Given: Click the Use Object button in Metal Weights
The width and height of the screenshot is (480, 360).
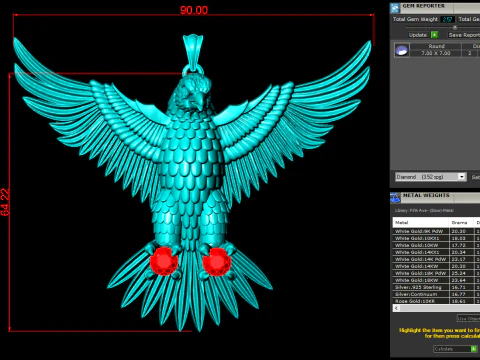Looking at the screenshot, I should tap(468, 318).
